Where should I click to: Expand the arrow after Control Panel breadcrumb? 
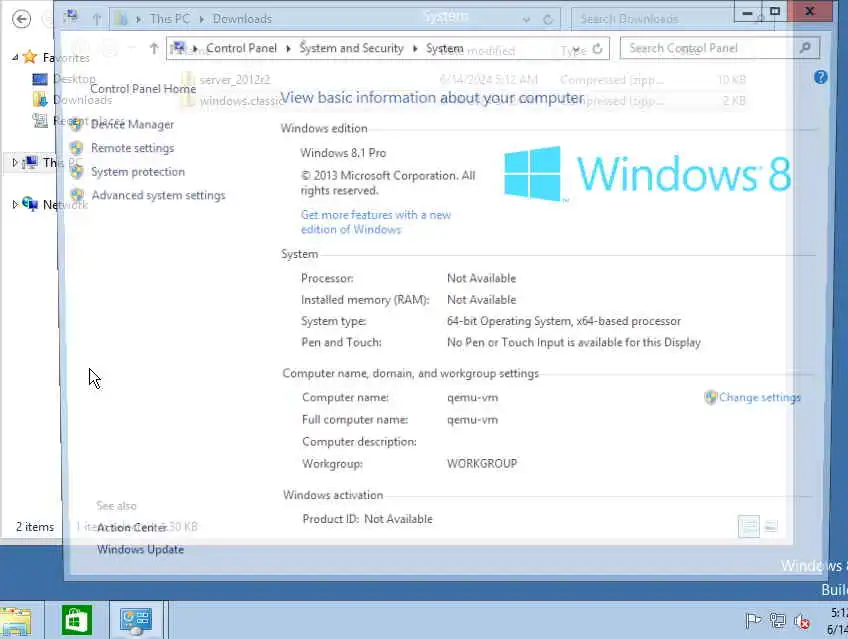click(x=288, y=49)
